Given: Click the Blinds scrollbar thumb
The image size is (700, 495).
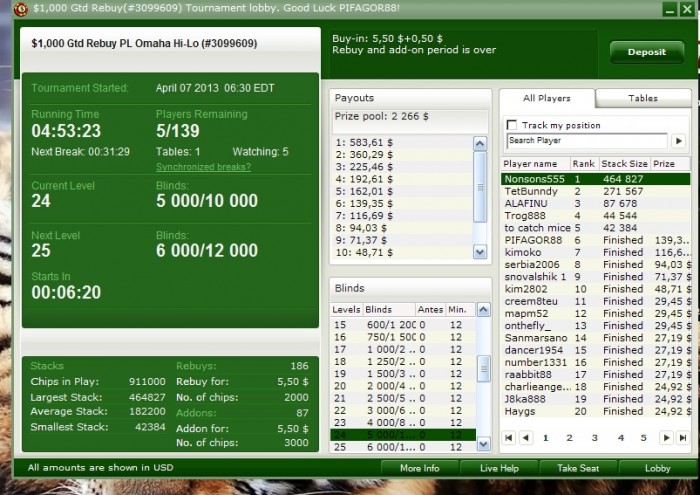Looking at the screenshot, I should [484, 369].
